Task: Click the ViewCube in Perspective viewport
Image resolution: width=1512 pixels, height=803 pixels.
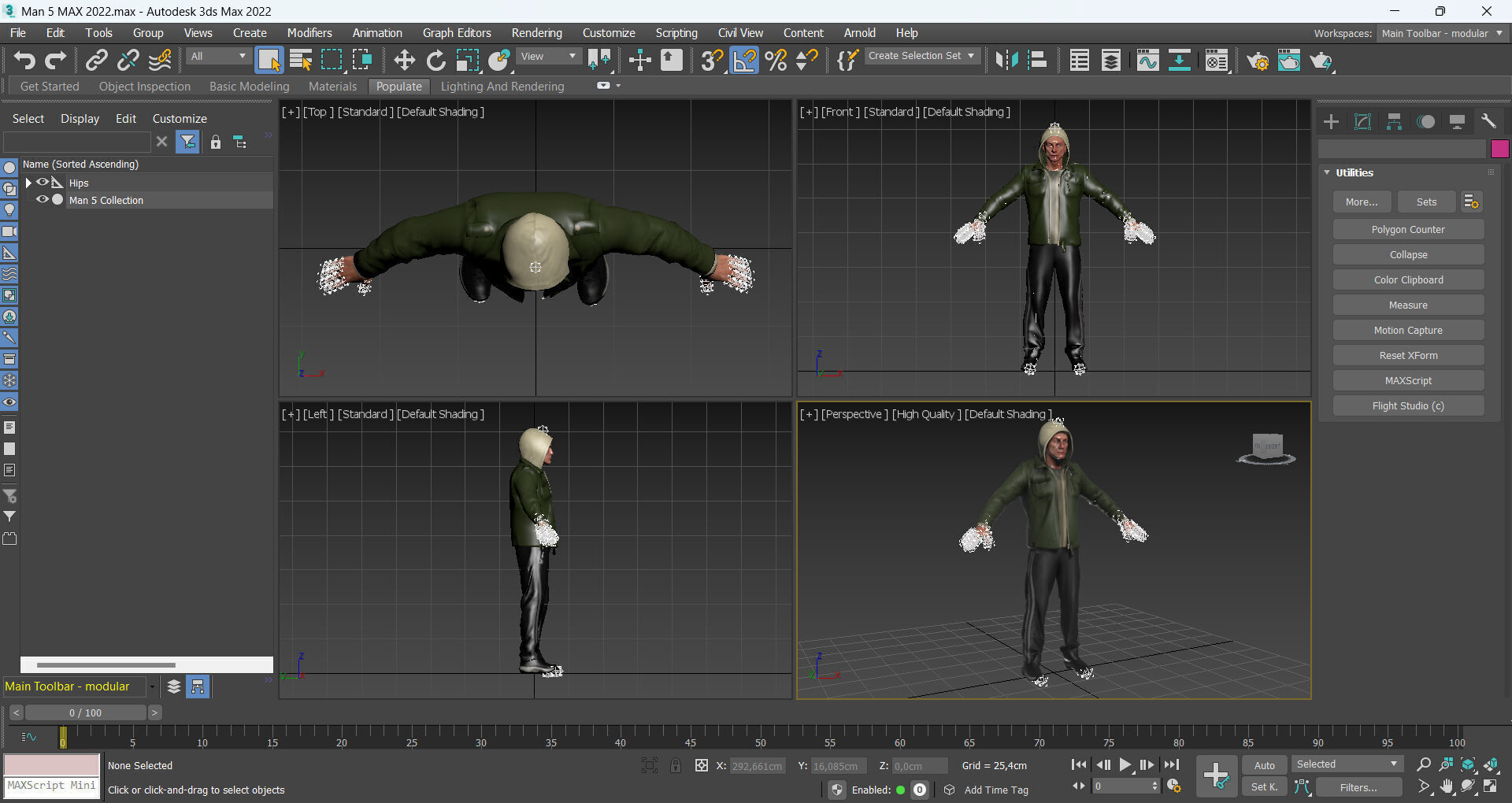Action: point(1266,449)
